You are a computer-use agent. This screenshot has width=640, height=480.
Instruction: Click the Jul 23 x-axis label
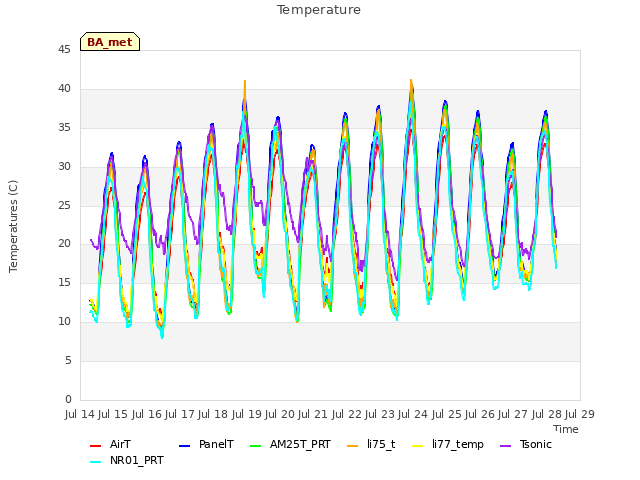click(380, 414)
